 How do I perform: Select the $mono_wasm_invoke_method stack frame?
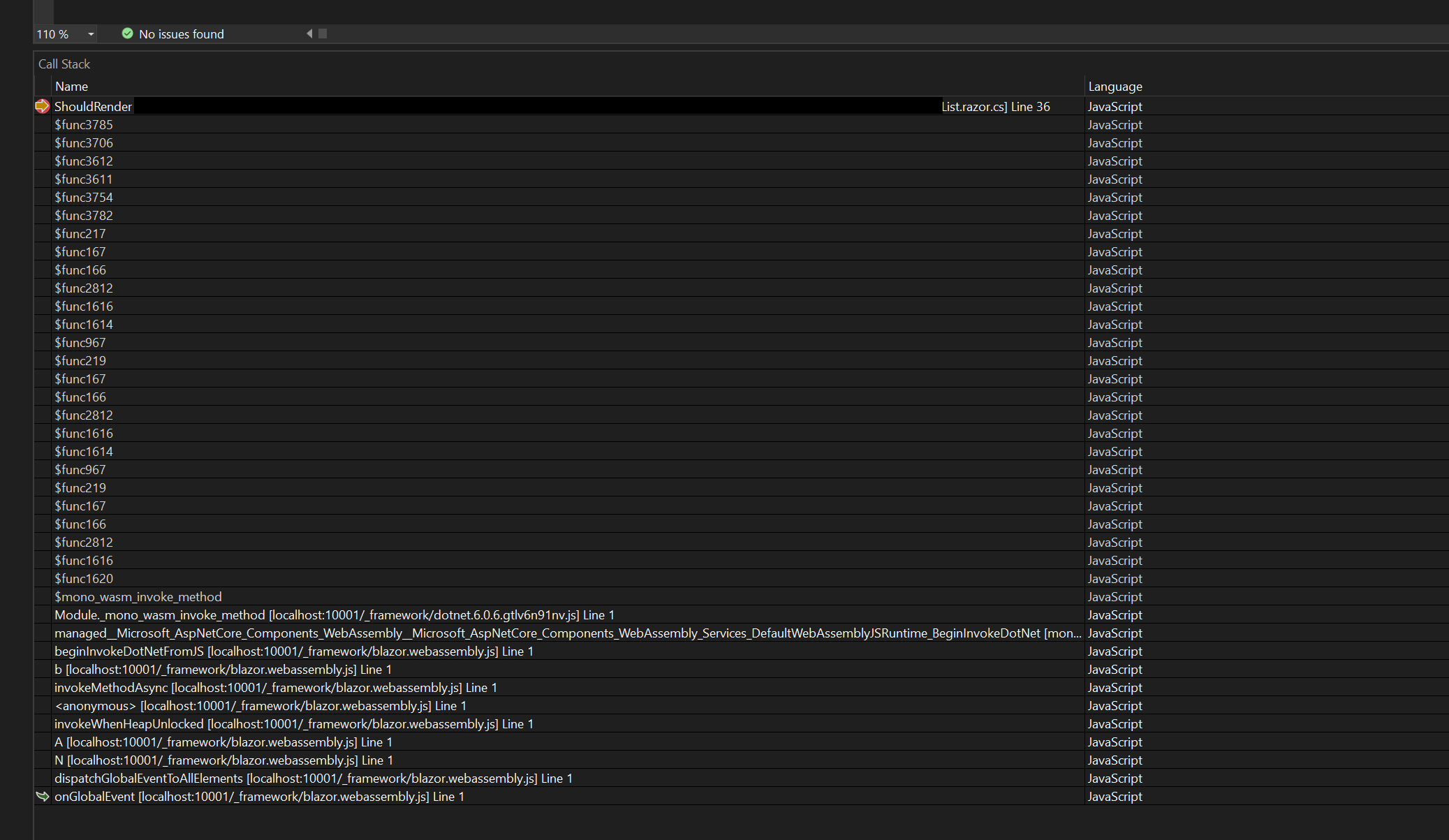[138, 596]
